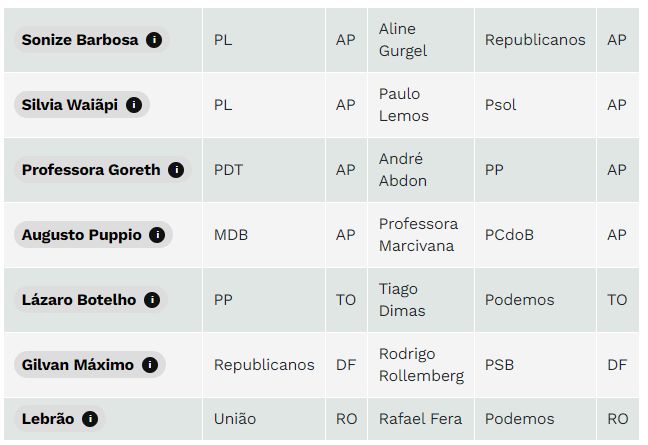Select the Professora Marcivana table cell
The width and height of the screenshot is (648, 445).
click(421, 235)
